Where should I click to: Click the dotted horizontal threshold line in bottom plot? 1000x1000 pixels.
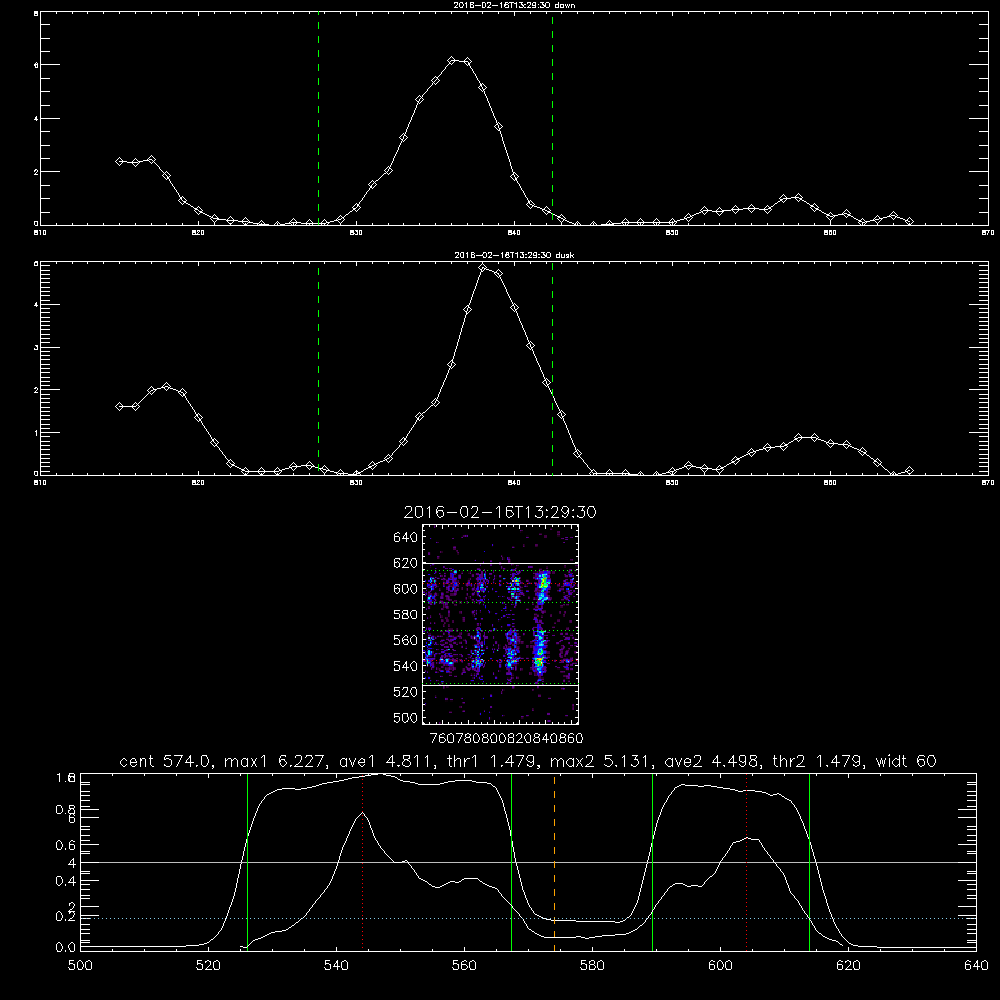(528, 918)
